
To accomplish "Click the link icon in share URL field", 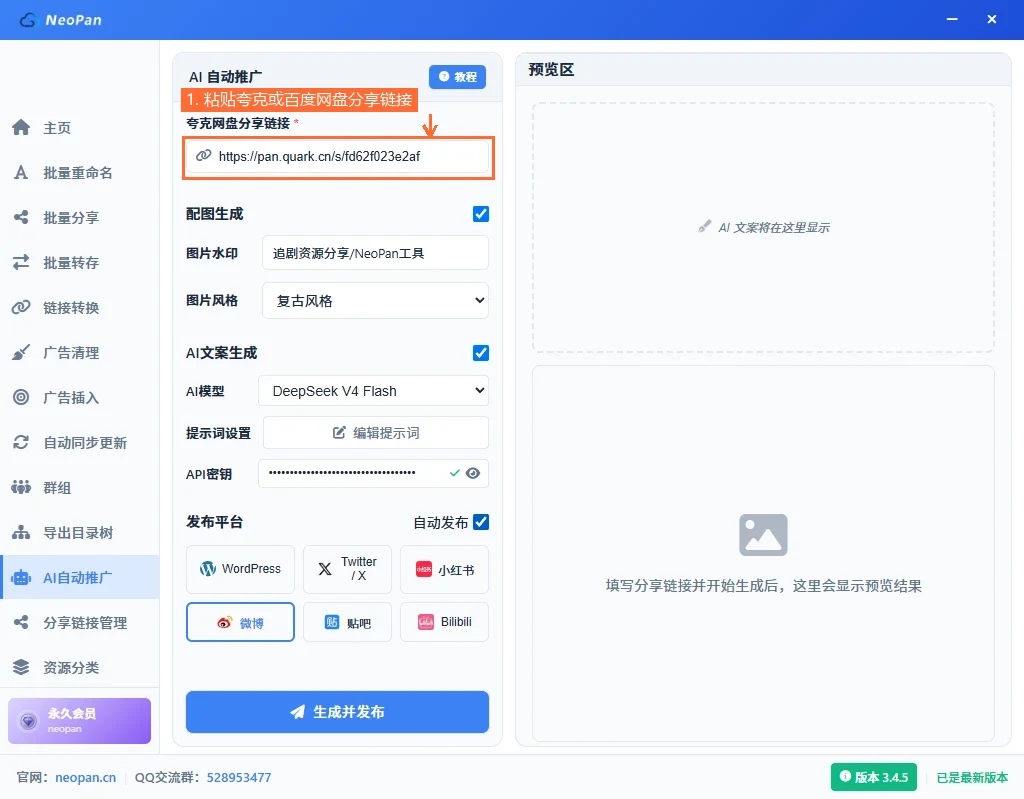I will click(204, 155).
